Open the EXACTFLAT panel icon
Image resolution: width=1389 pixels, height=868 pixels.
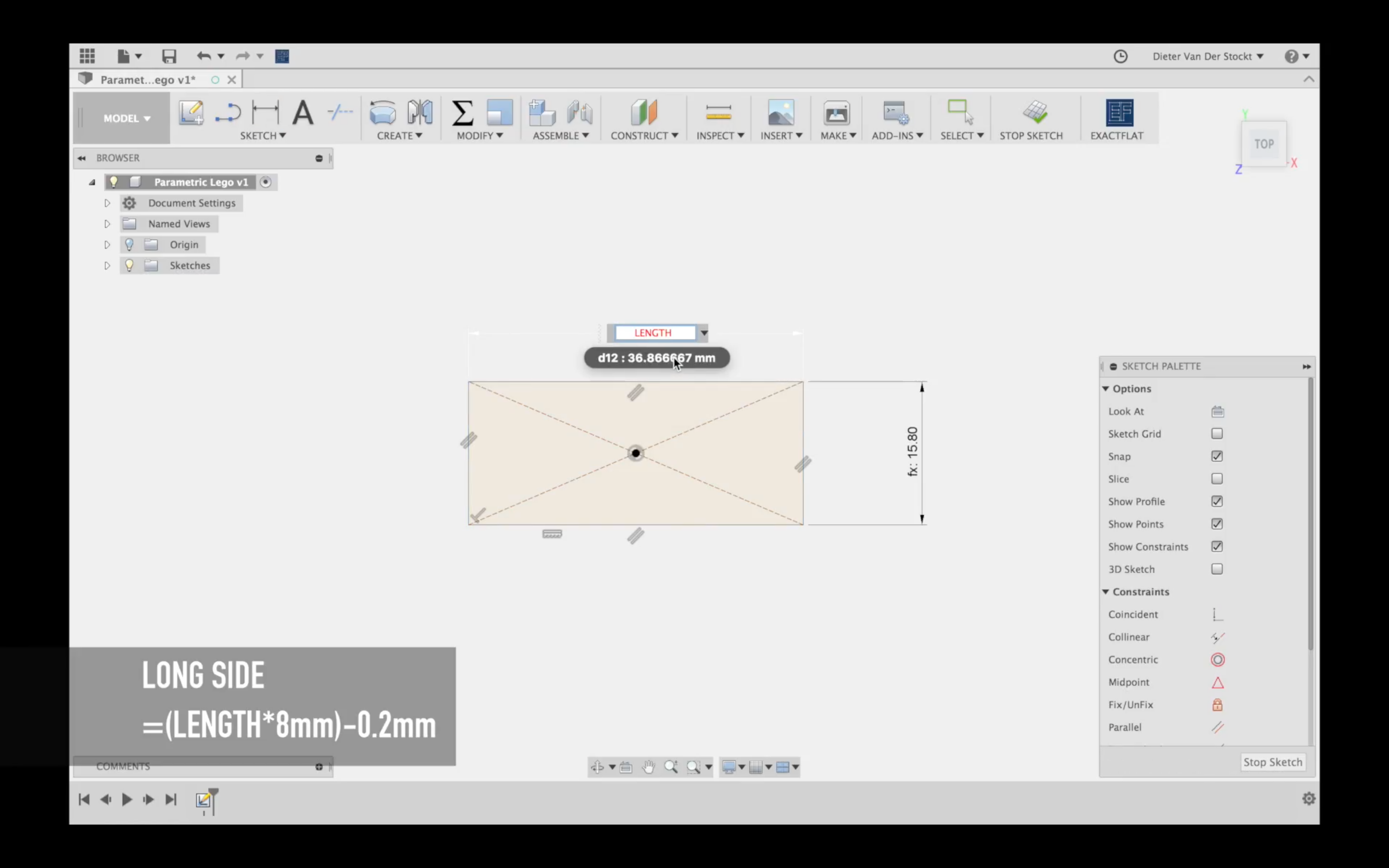[1118, 113]
